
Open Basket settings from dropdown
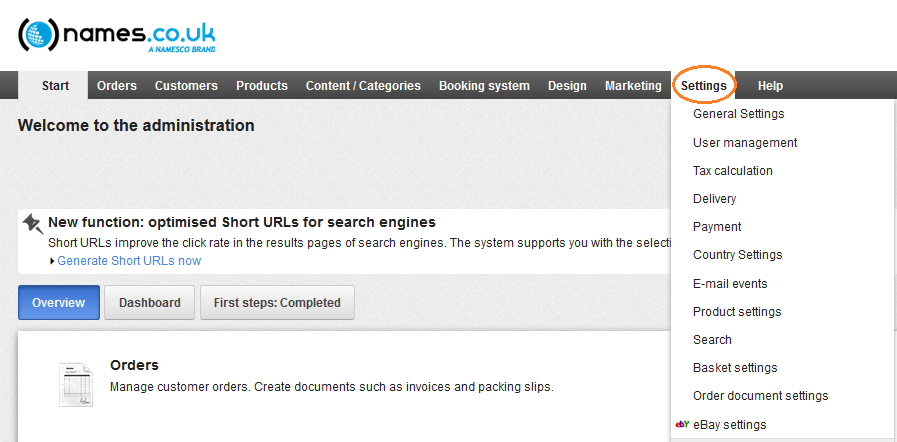(735, 368)
